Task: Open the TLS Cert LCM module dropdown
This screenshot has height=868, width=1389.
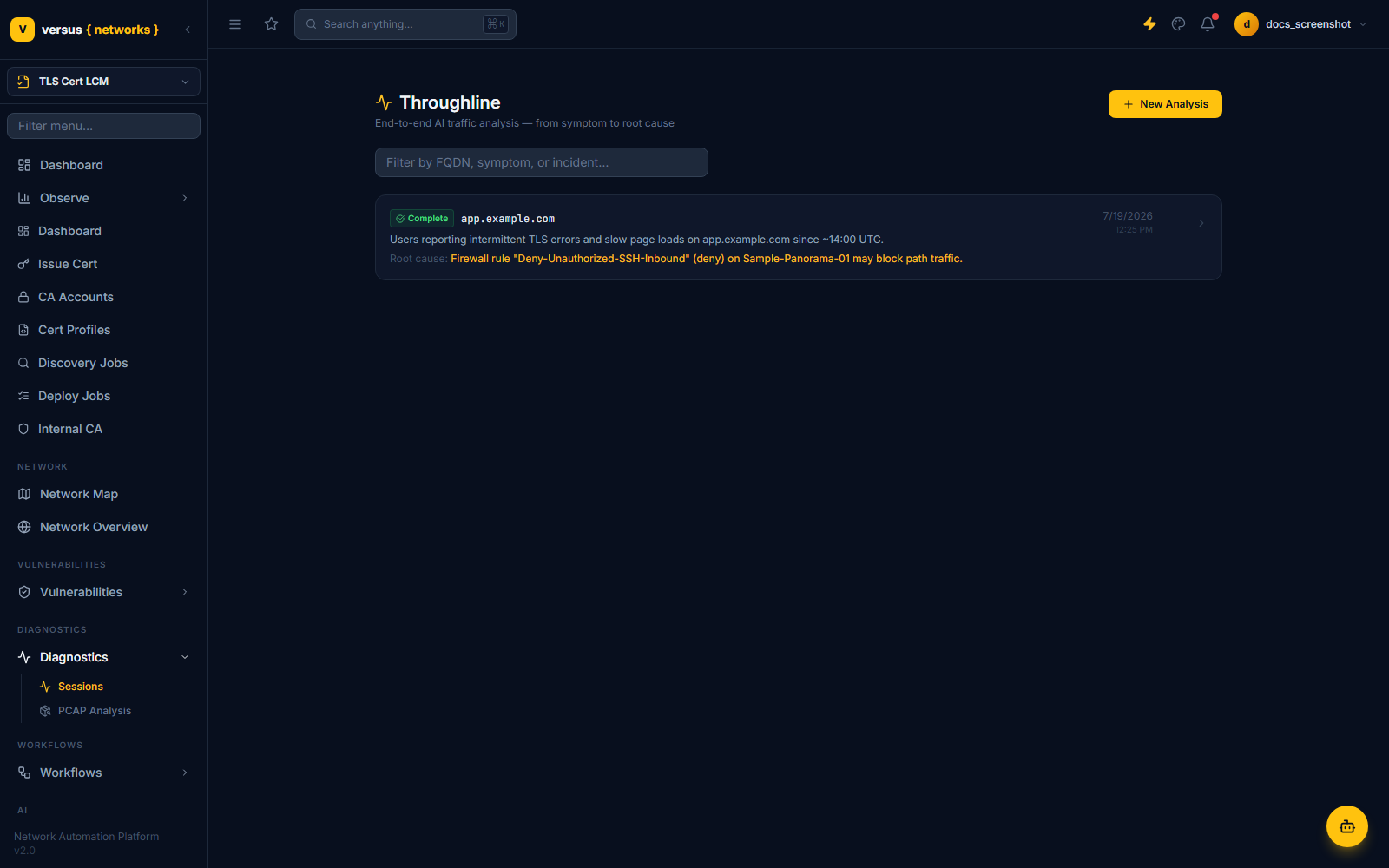Action: [x=103, y=82]
